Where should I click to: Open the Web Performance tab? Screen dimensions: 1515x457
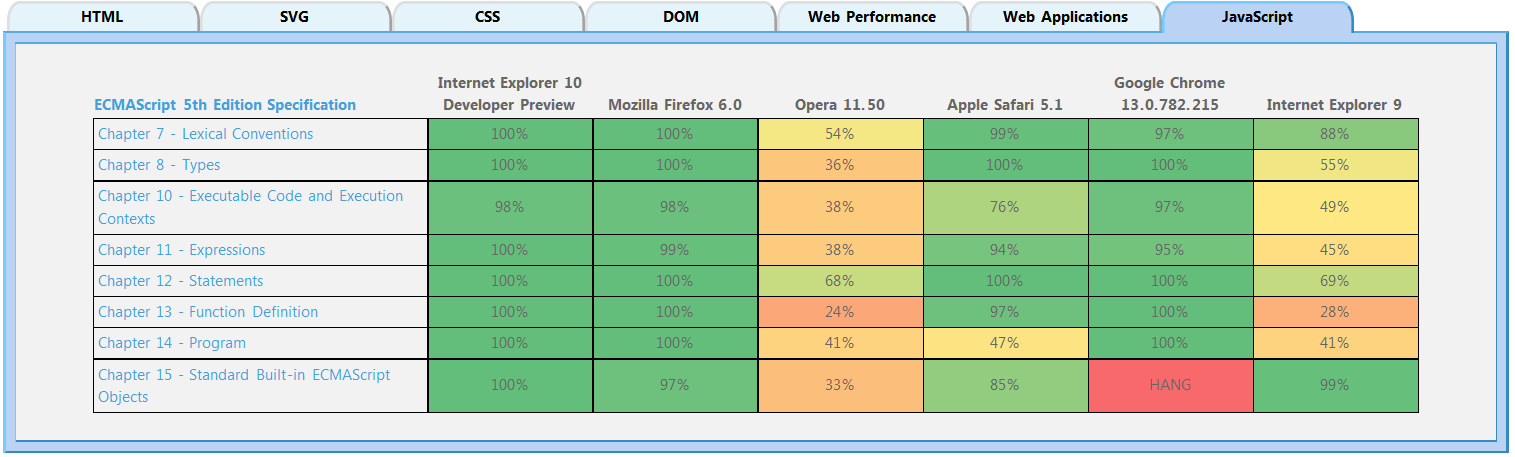(x=872, y=17)
